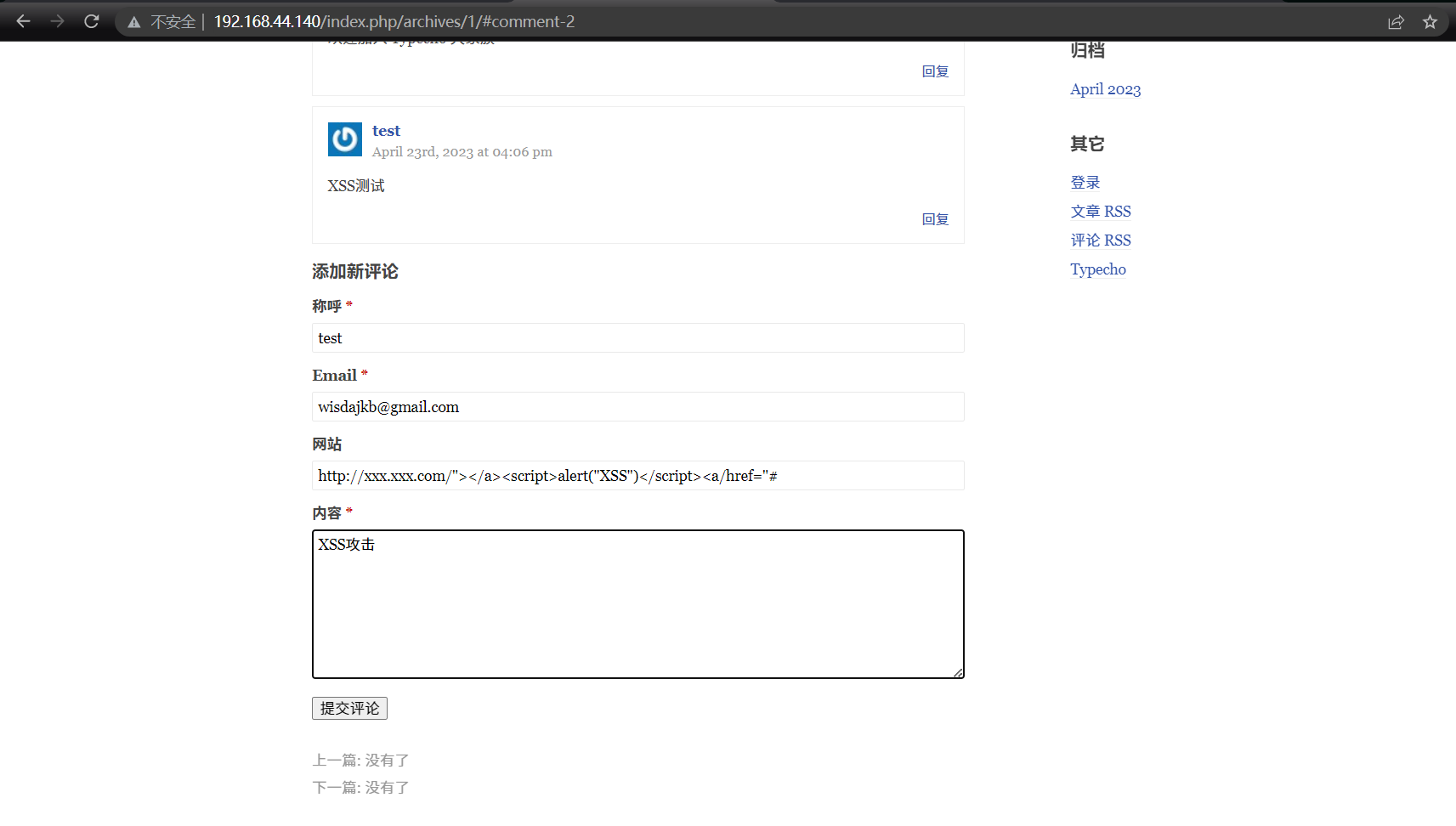The height and width of the screenshot is (826, 1456).
Task: Reload the page with the refresh icon
Action: tap(92, 21)
